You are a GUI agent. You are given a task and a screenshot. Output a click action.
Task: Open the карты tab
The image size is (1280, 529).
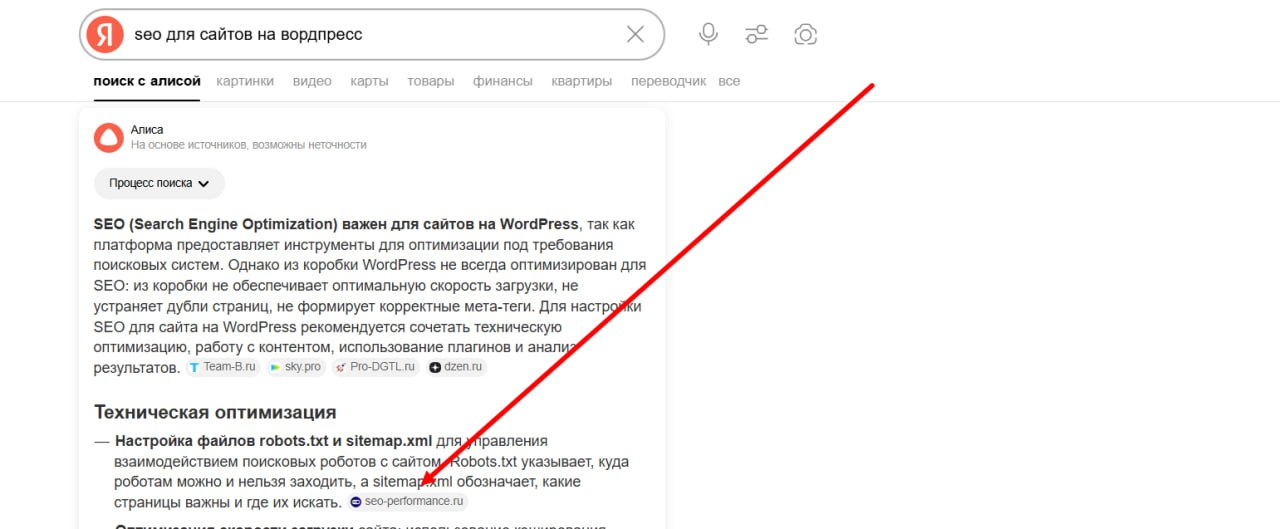369,81
